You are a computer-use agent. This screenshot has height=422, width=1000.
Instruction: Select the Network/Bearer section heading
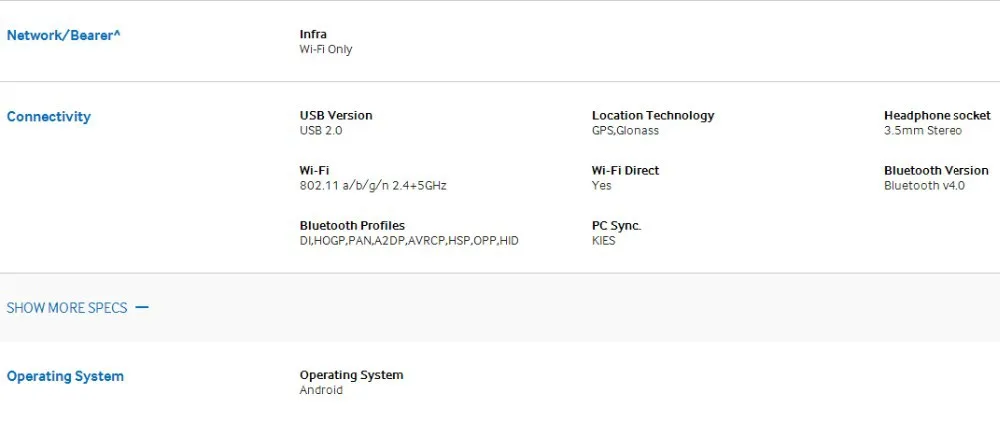pos(63,35)
